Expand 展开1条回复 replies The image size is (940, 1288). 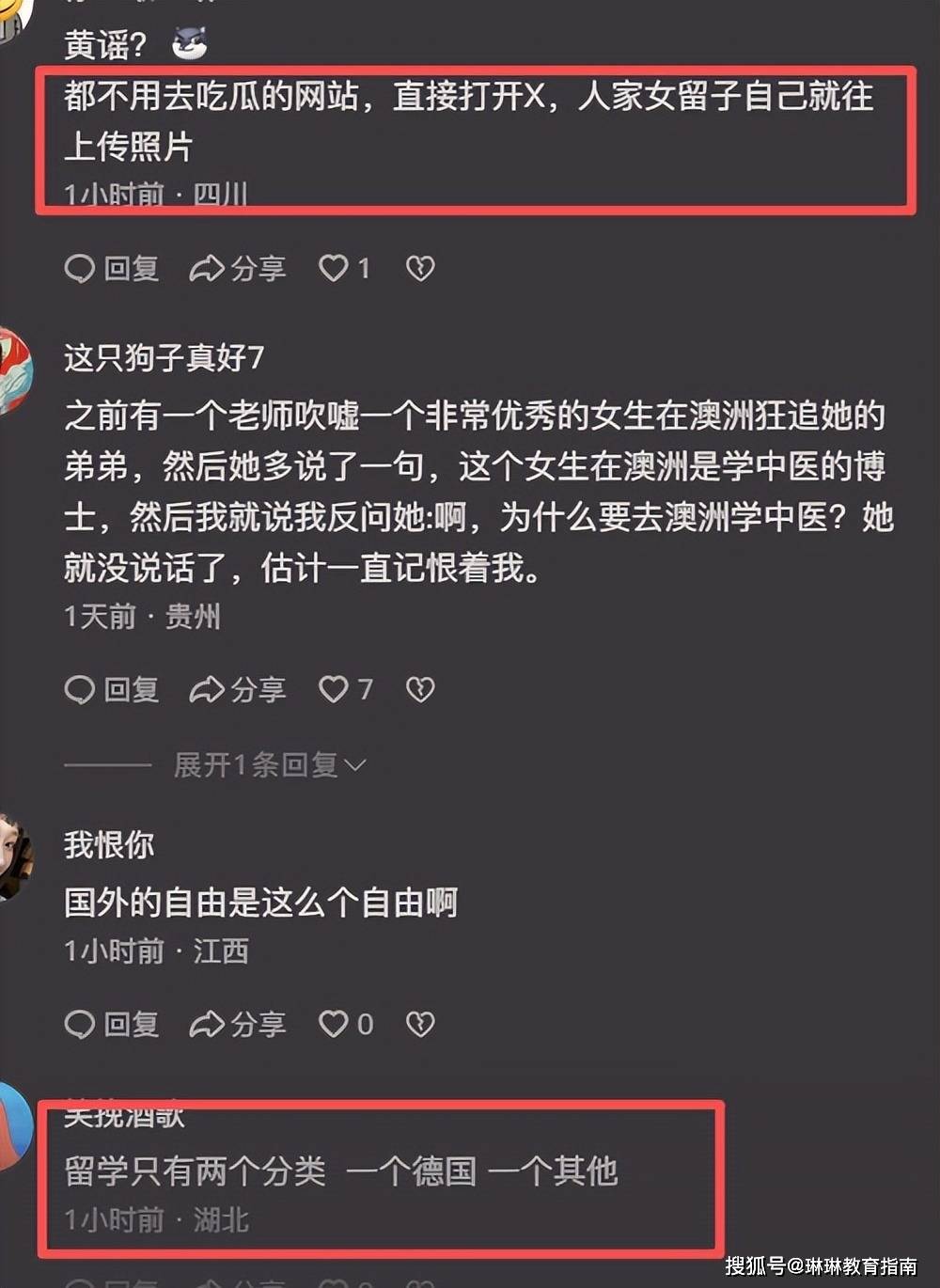point(269,765)
